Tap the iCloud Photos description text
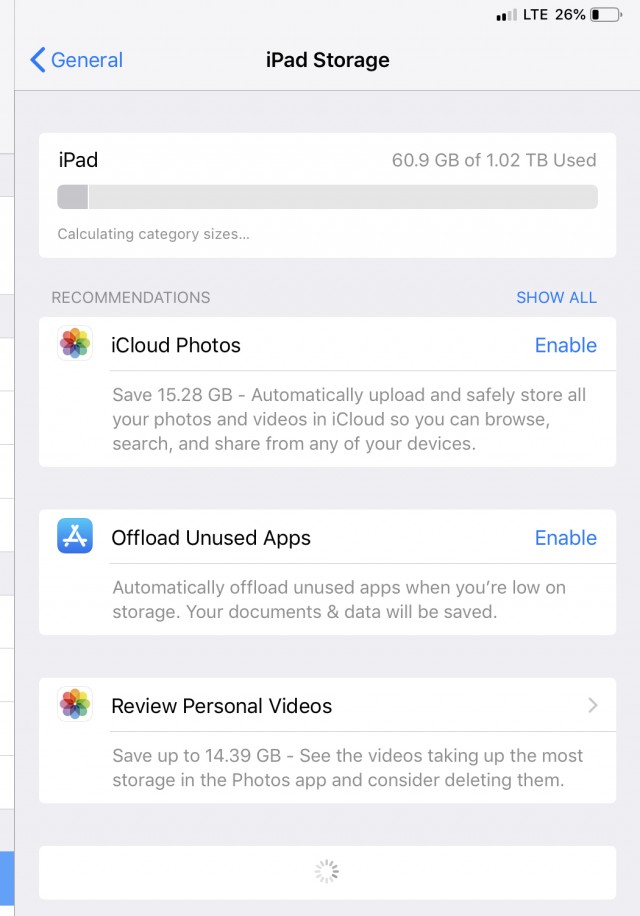 click(349, 419)
